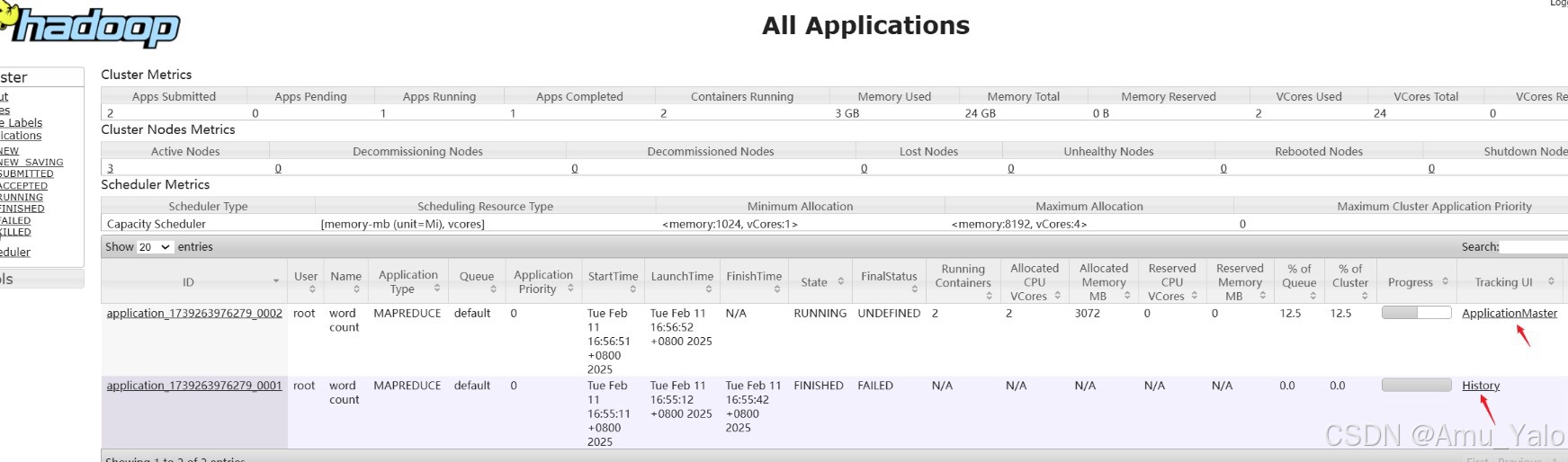
Task: Sort applications by FinishTime column
Action: (x=754, y=281)
